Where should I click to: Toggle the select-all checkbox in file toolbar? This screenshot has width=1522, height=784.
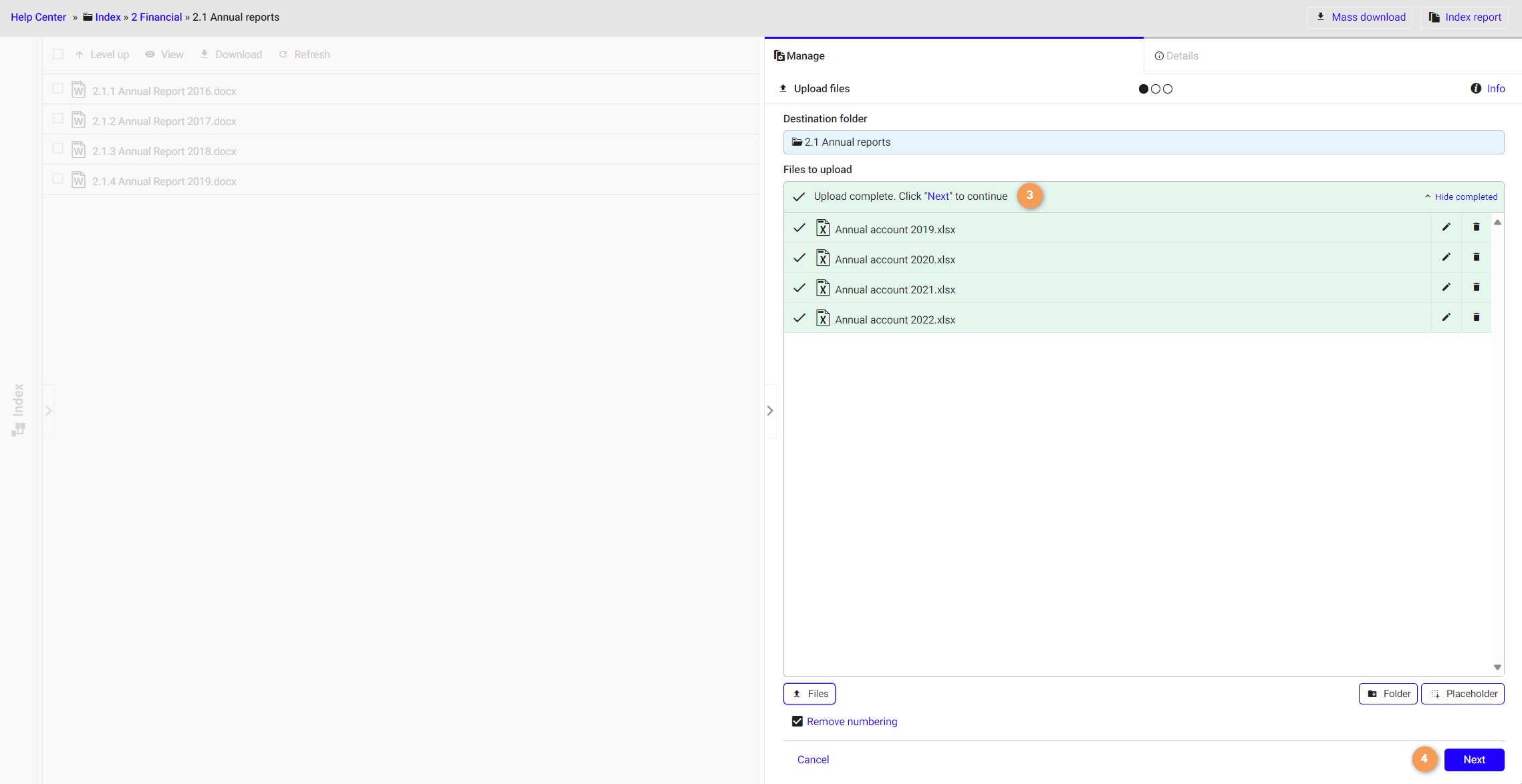58,54
